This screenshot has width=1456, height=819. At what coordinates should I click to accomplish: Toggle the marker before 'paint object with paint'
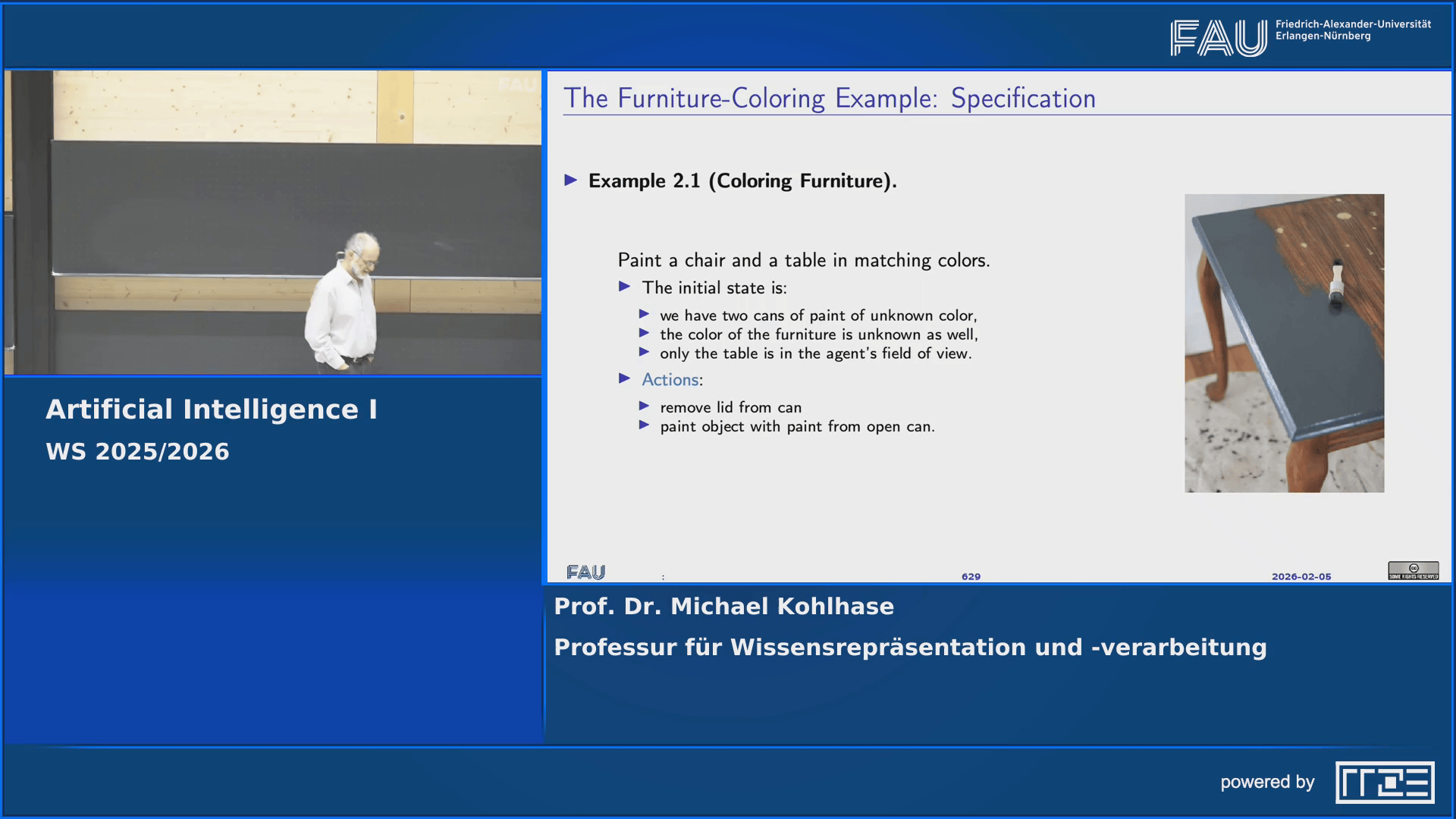coord(645,426)
